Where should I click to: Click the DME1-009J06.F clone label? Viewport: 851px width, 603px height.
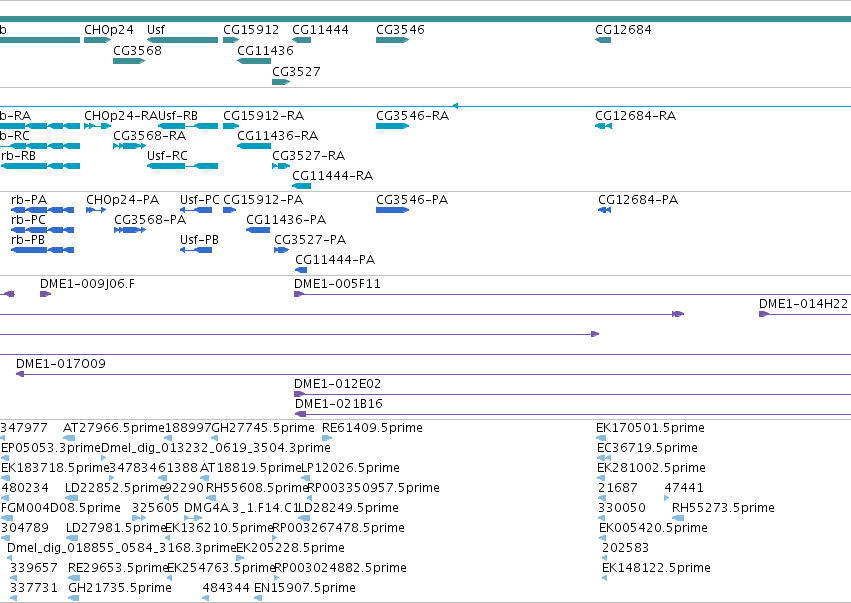87,284
